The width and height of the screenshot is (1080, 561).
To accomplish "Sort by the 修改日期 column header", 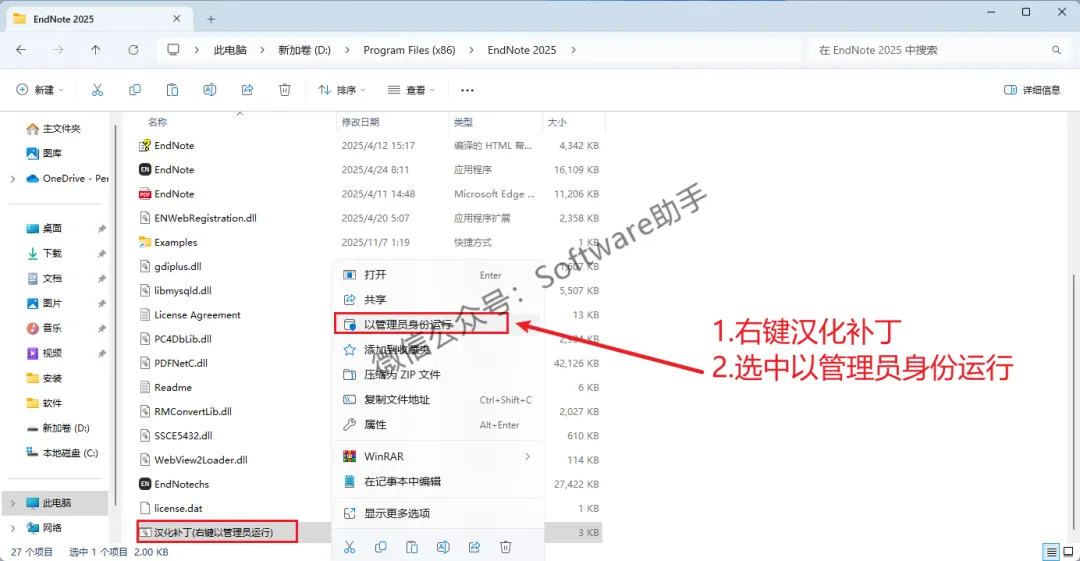I will tap(360, 122).
